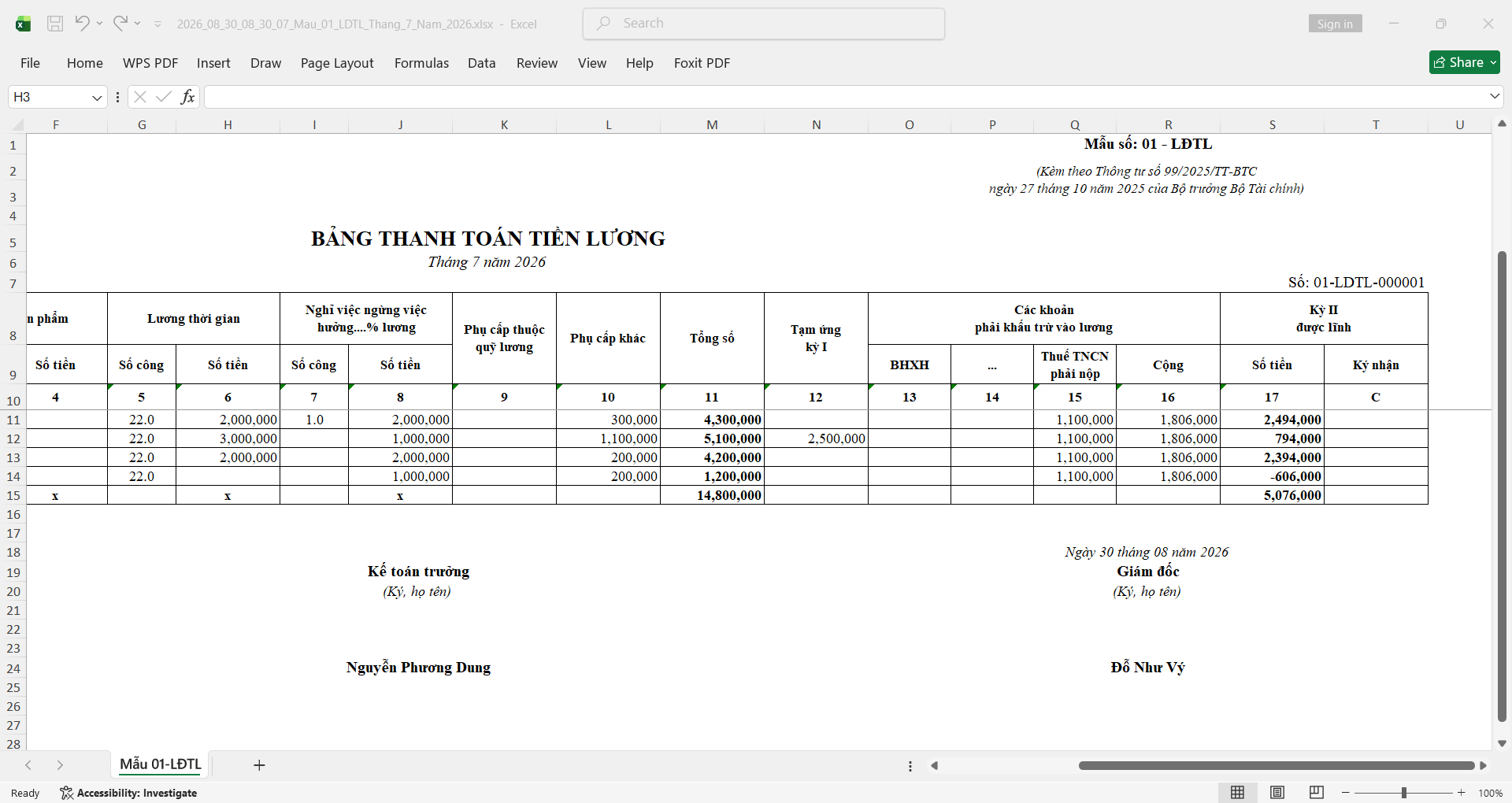Open the Page Layout tab

pos(337,63)
